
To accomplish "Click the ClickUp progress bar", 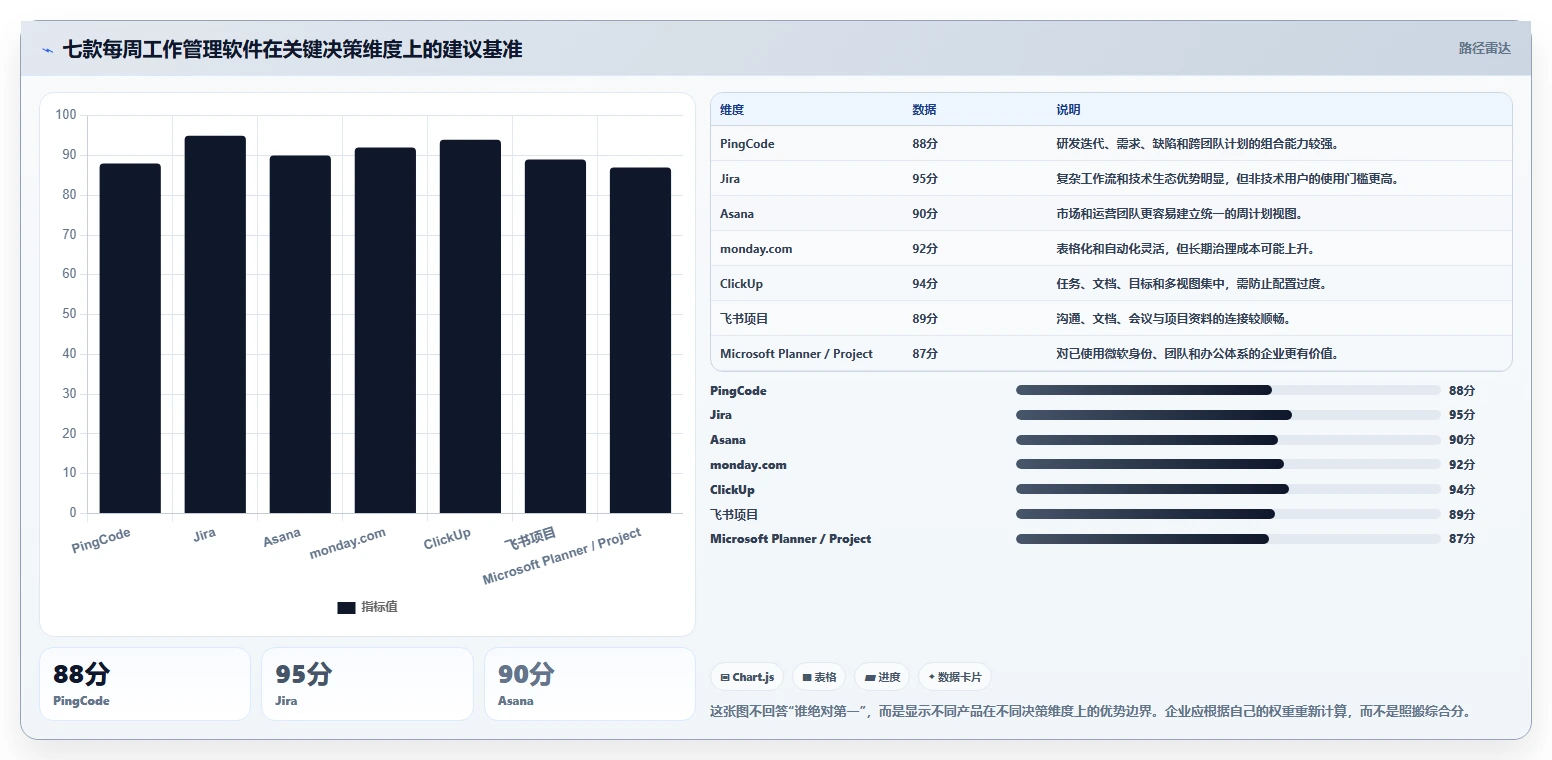I will coord(1228,489).
